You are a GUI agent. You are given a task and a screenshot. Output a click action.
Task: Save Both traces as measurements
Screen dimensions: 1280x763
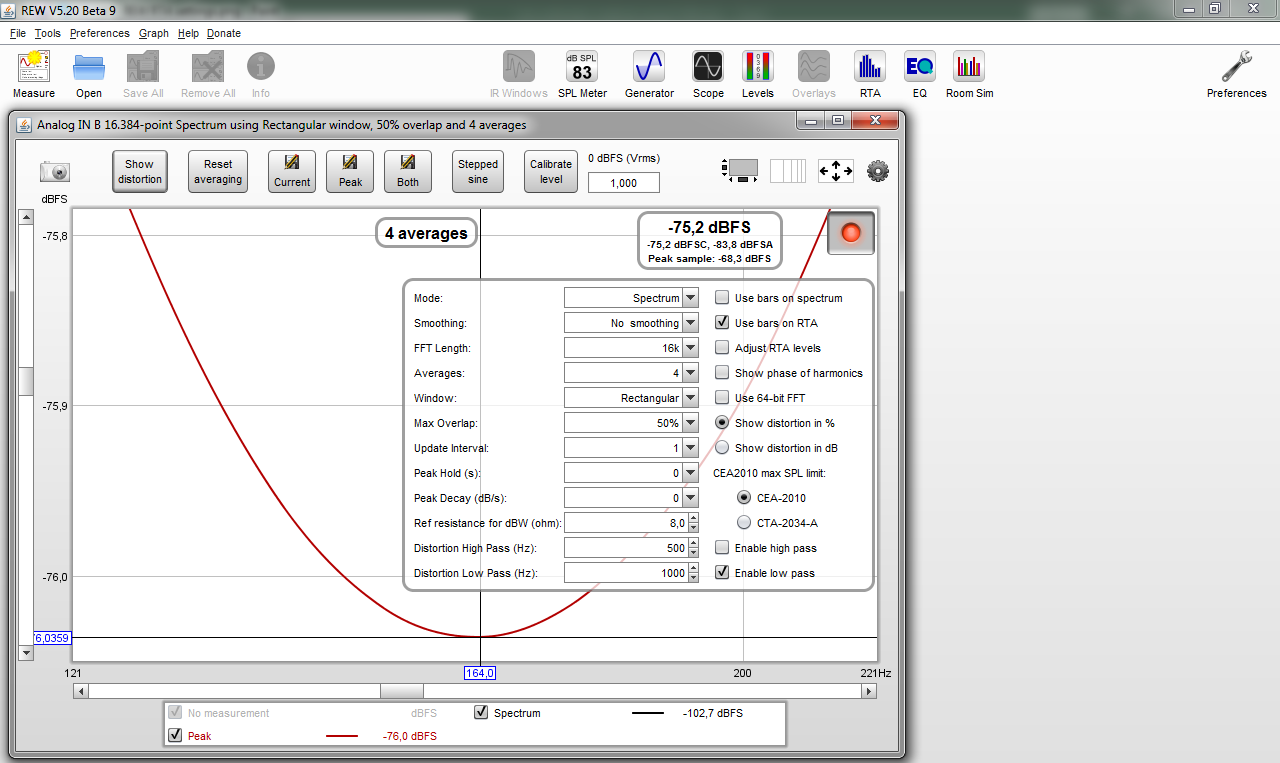408,171
